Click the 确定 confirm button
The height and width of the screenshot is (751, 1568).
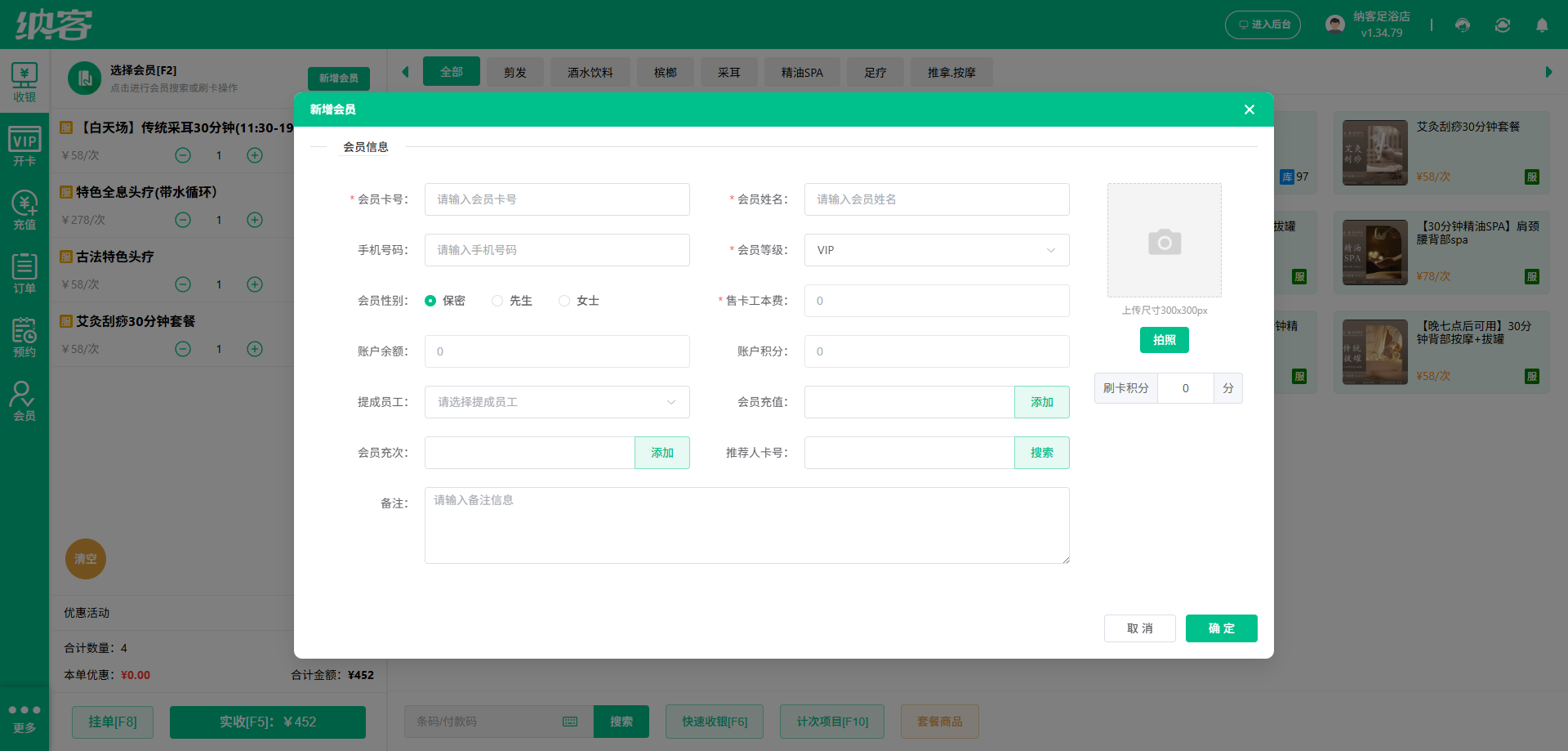click(1222, 628)
